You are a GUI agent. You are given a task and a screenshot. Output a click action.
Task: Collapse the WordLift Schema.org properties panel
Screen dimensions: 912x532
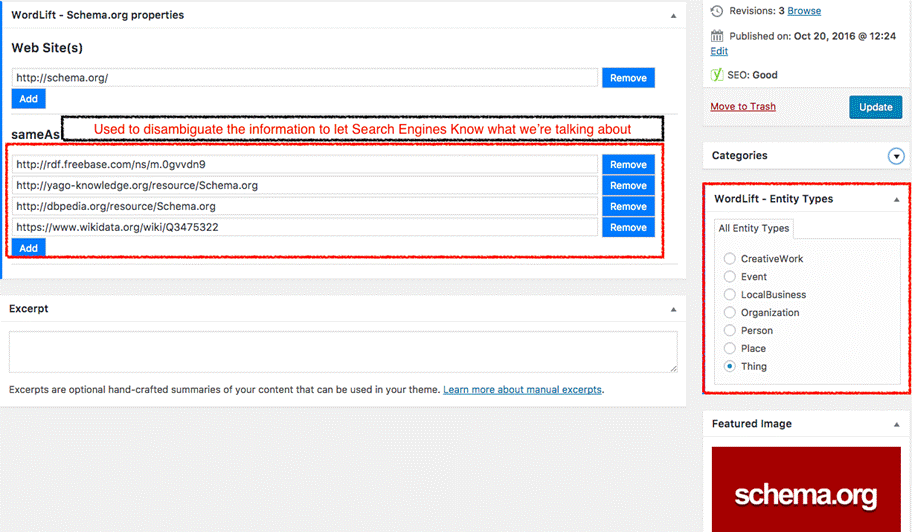click(673, 16)
